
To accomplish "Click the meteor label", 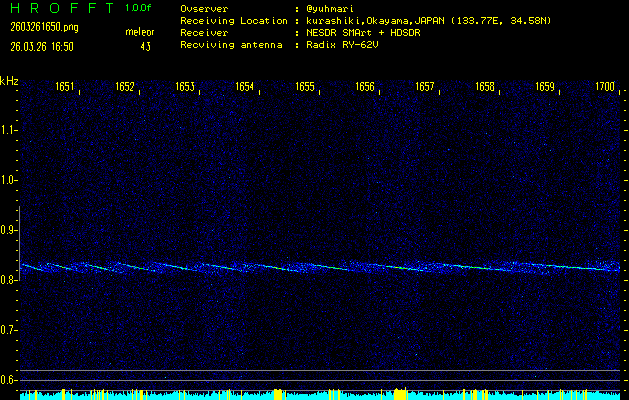I will 139,32.
